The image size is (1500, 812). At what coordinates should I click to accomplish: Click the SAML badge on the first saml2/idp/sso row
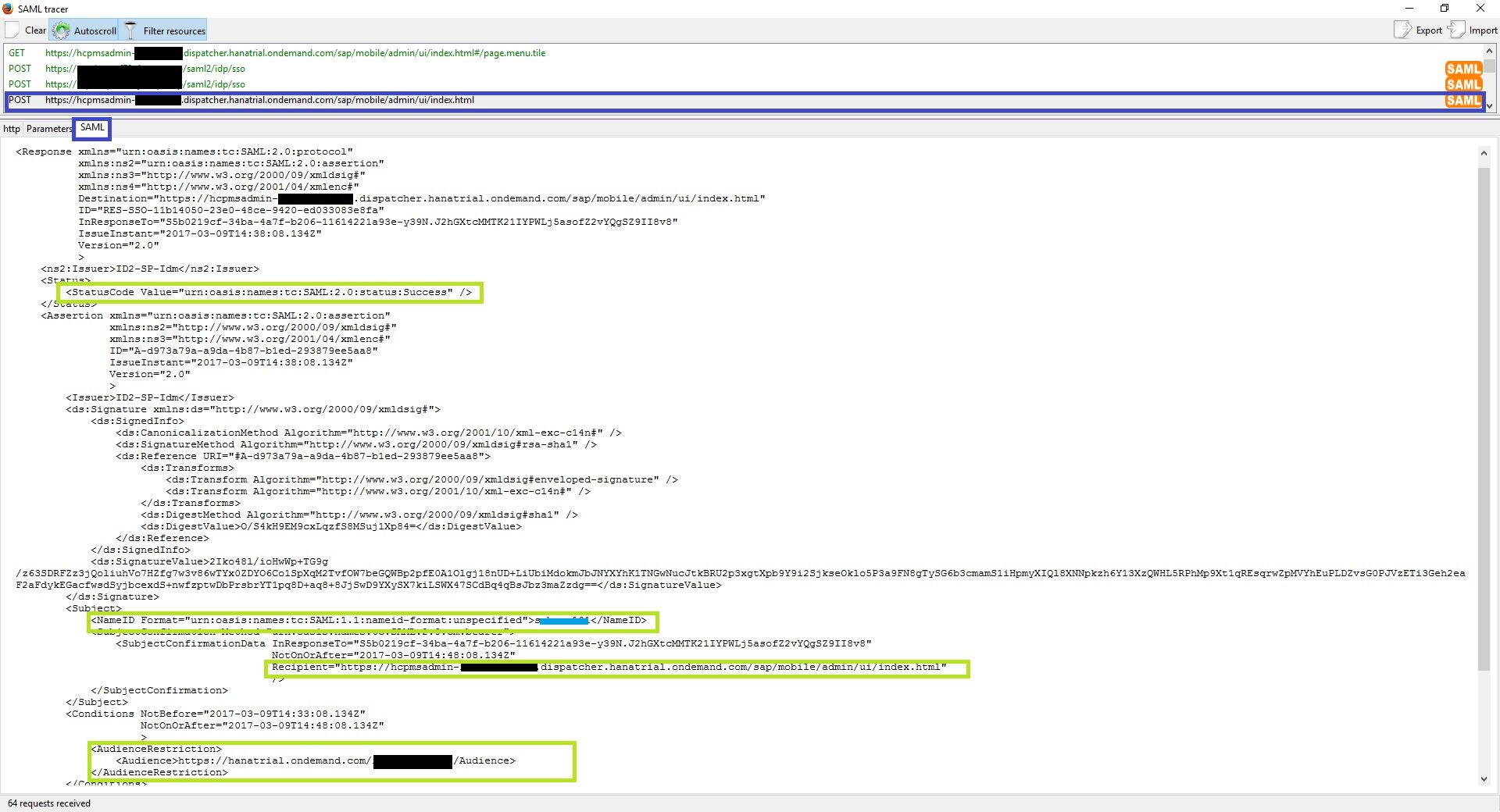[x=1462, y=69]
